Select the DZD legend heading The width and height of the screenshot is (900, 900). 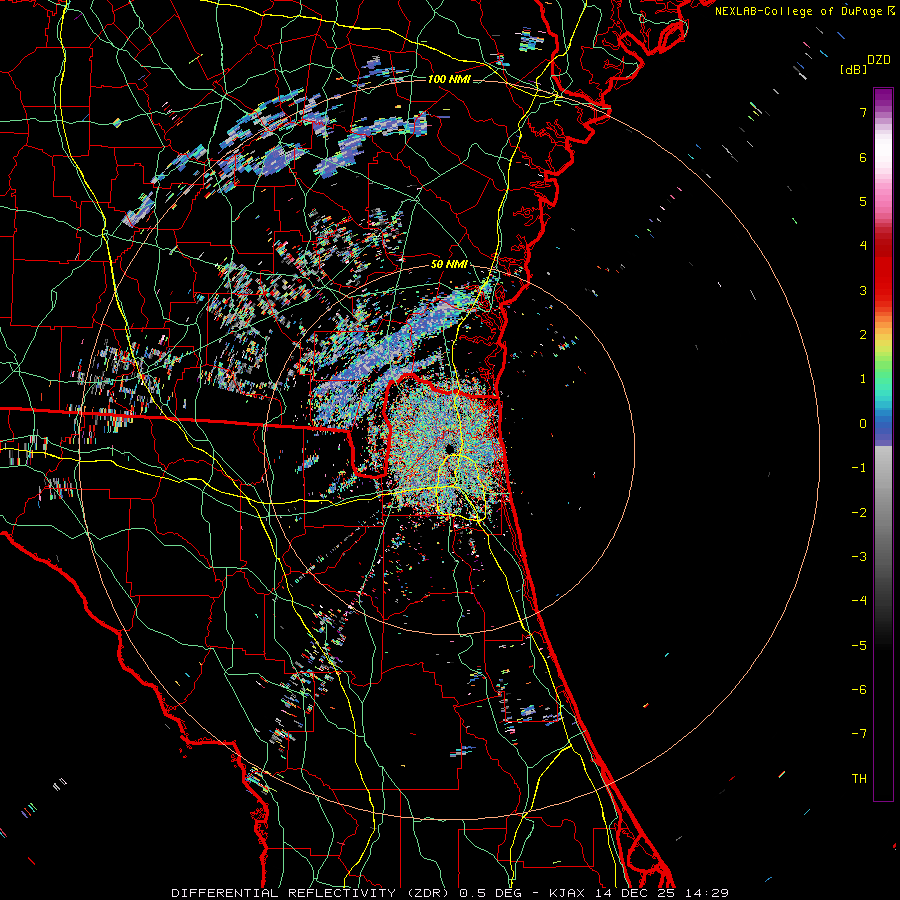pyautogui.click(x=879, y=60)
